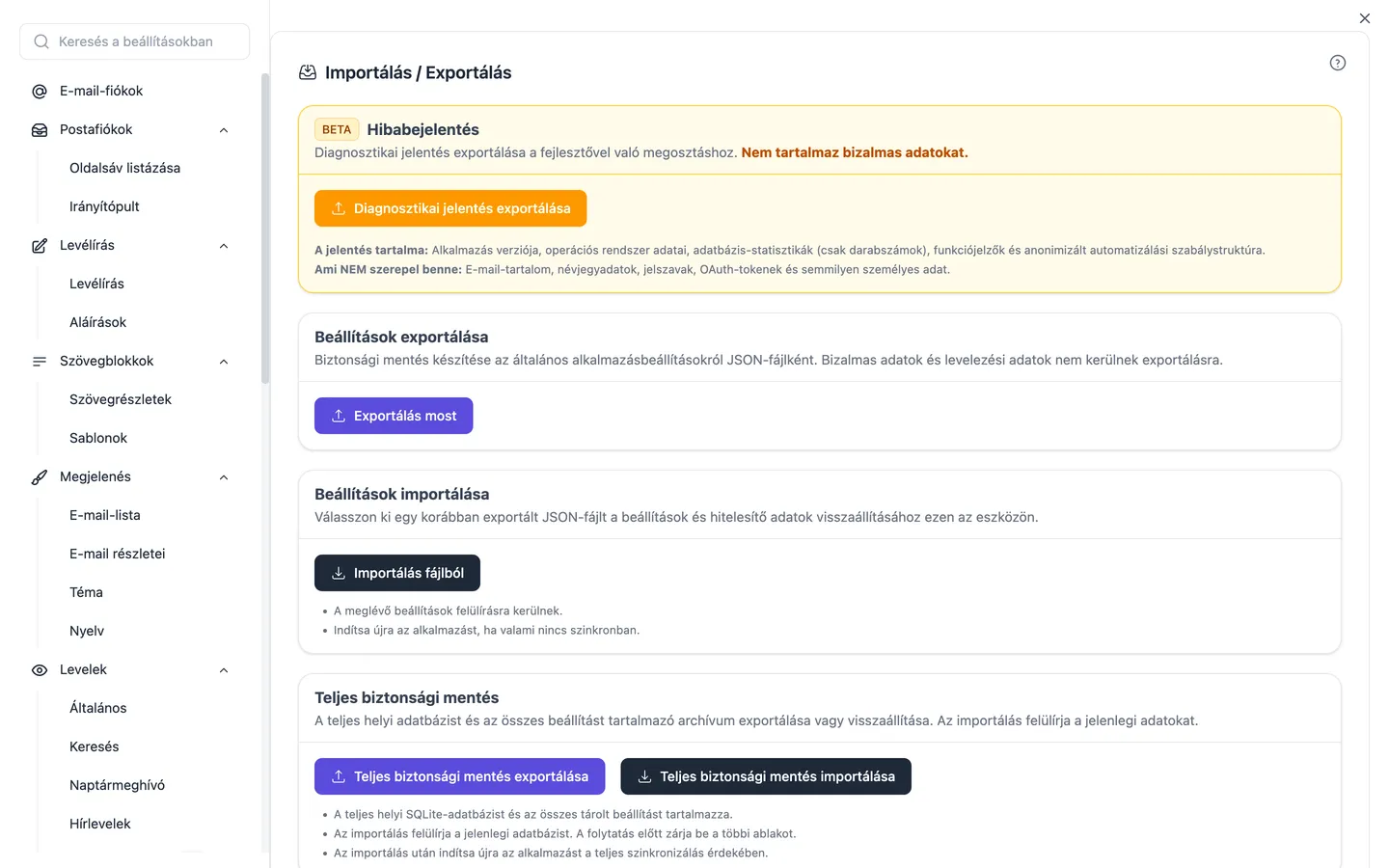Collapse the Levelek section
Screen dimensions: 1389x868
point(224,670)
